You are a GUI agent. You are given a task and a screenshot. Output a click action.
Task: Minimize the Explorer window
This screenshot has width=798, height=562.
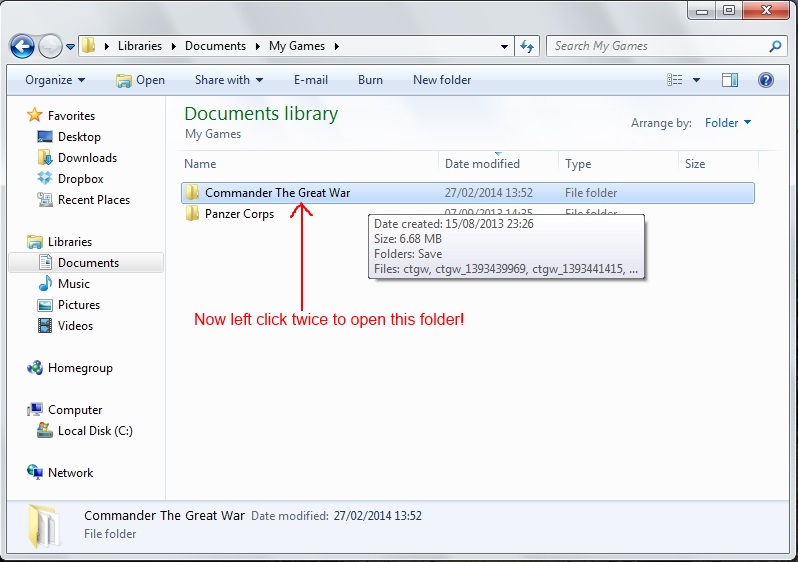coord(702,10)
